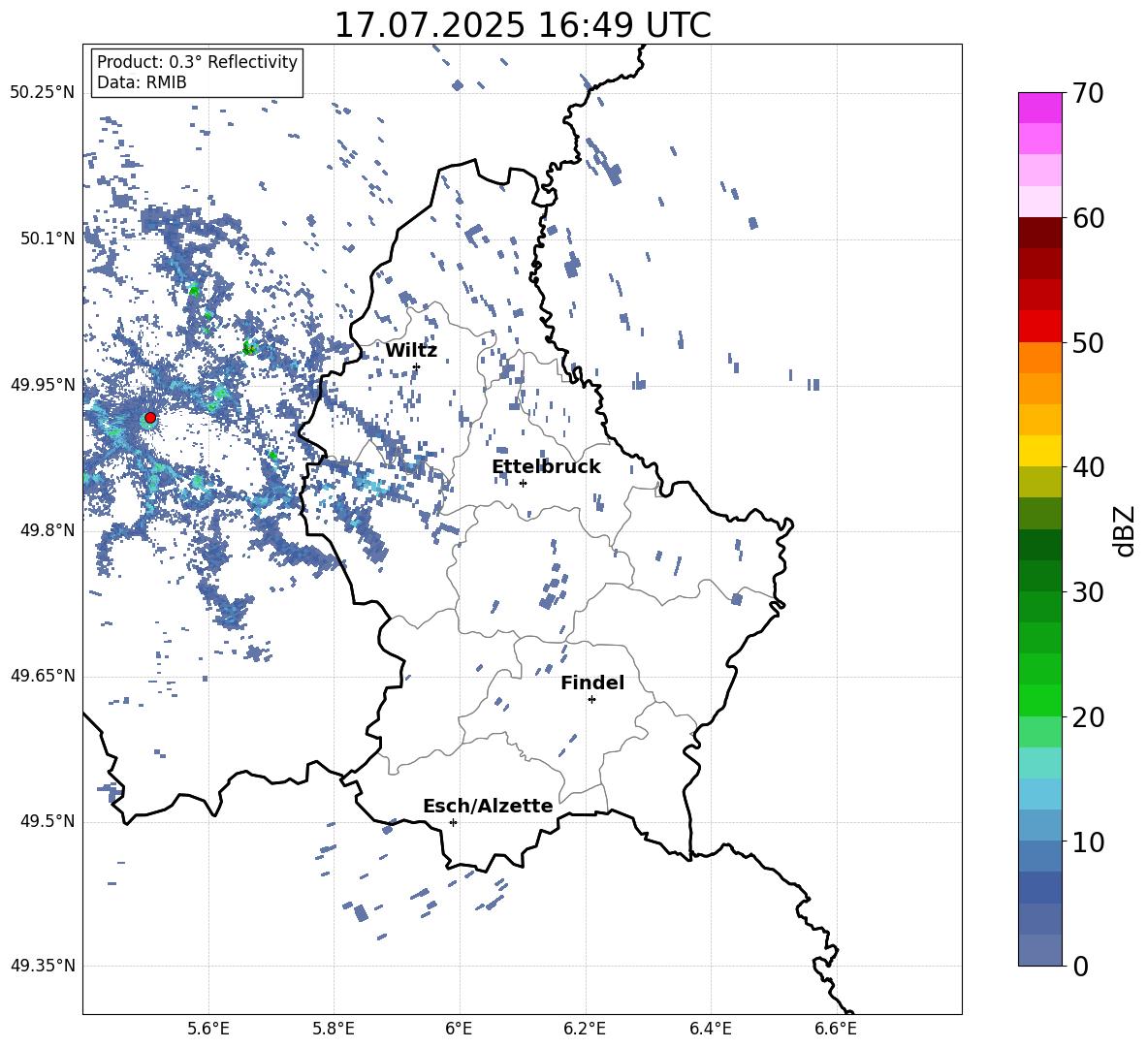Click the 40 colorbar tick label
The image size is (1148, 1048).
point(1088,467)
